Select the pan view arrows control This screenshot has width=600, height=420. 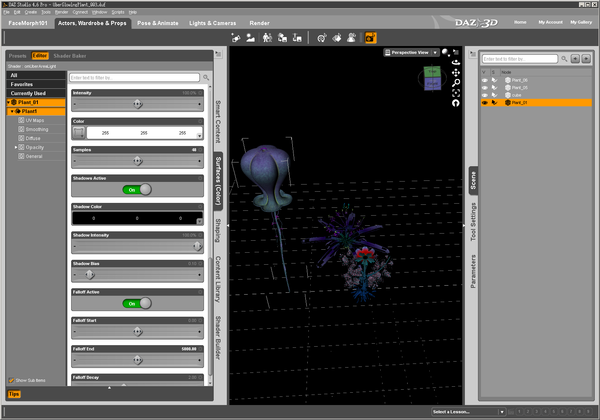click(x=456, y=72)
